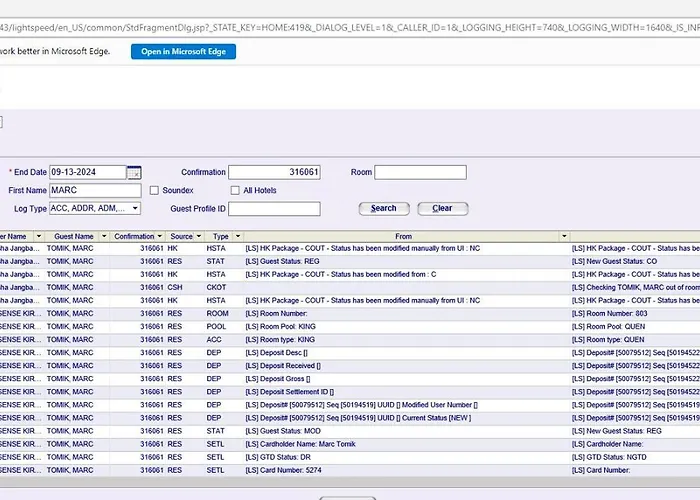Click the browser address bar URL
Viewport: 700px width, 500px height.
(350, 28)
